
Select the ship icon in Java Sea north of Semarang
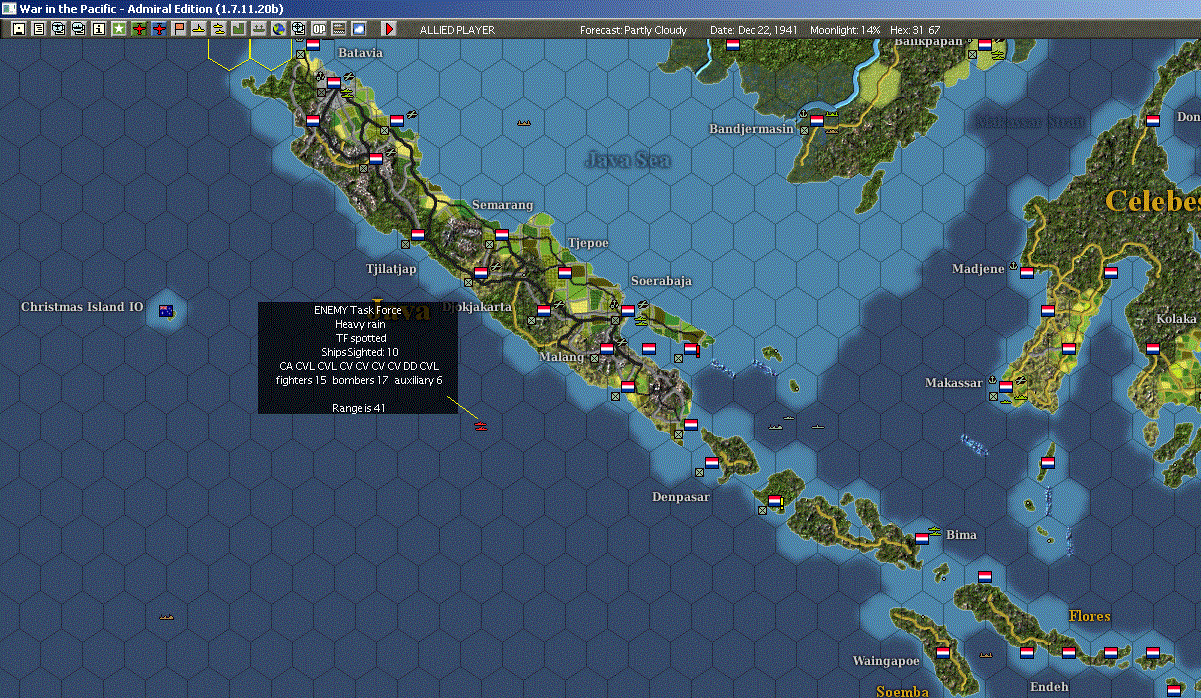(523, 123)
